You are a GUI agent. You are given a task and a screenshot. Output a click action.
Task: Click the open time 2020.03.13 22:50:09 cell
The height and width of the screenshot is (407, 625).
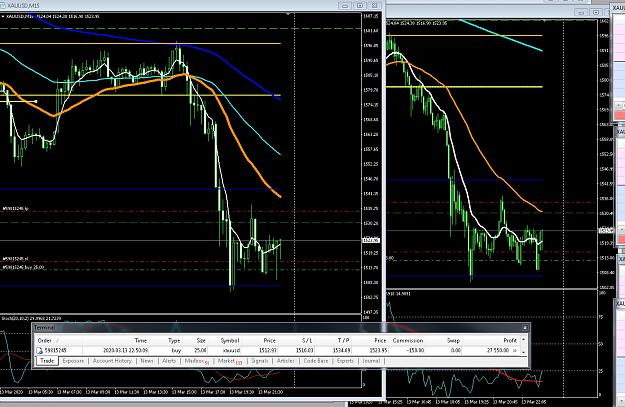pos(126,350)
